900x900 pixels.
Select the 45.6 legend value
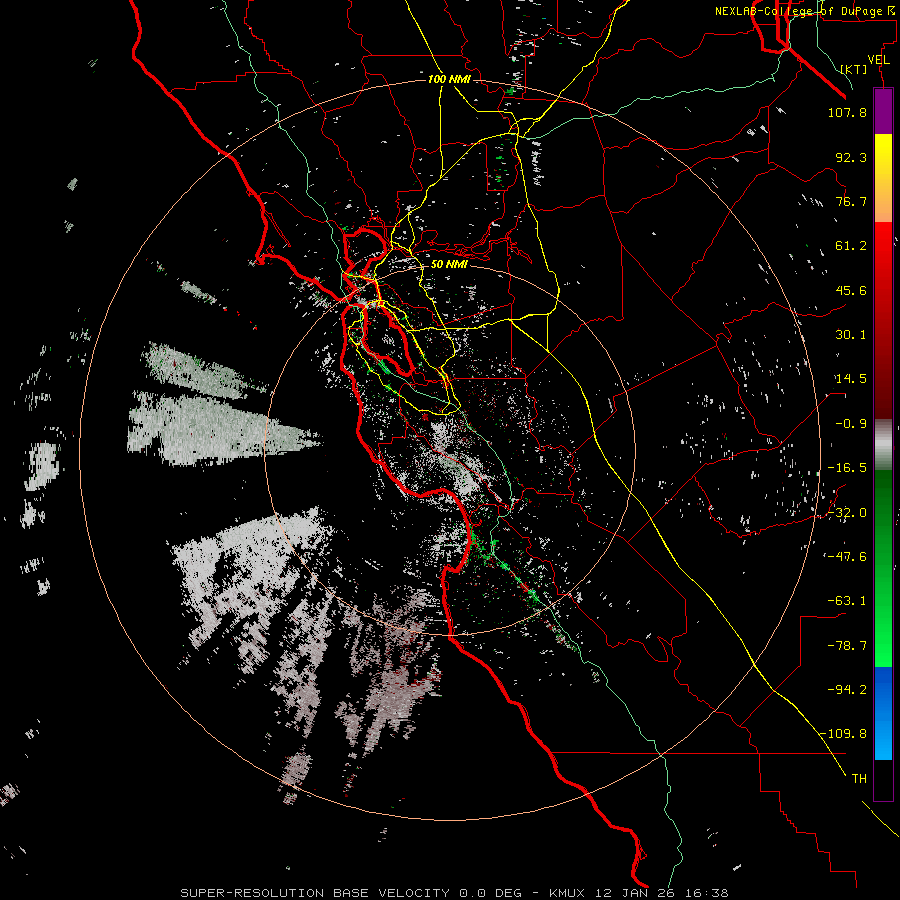(851, 290)
